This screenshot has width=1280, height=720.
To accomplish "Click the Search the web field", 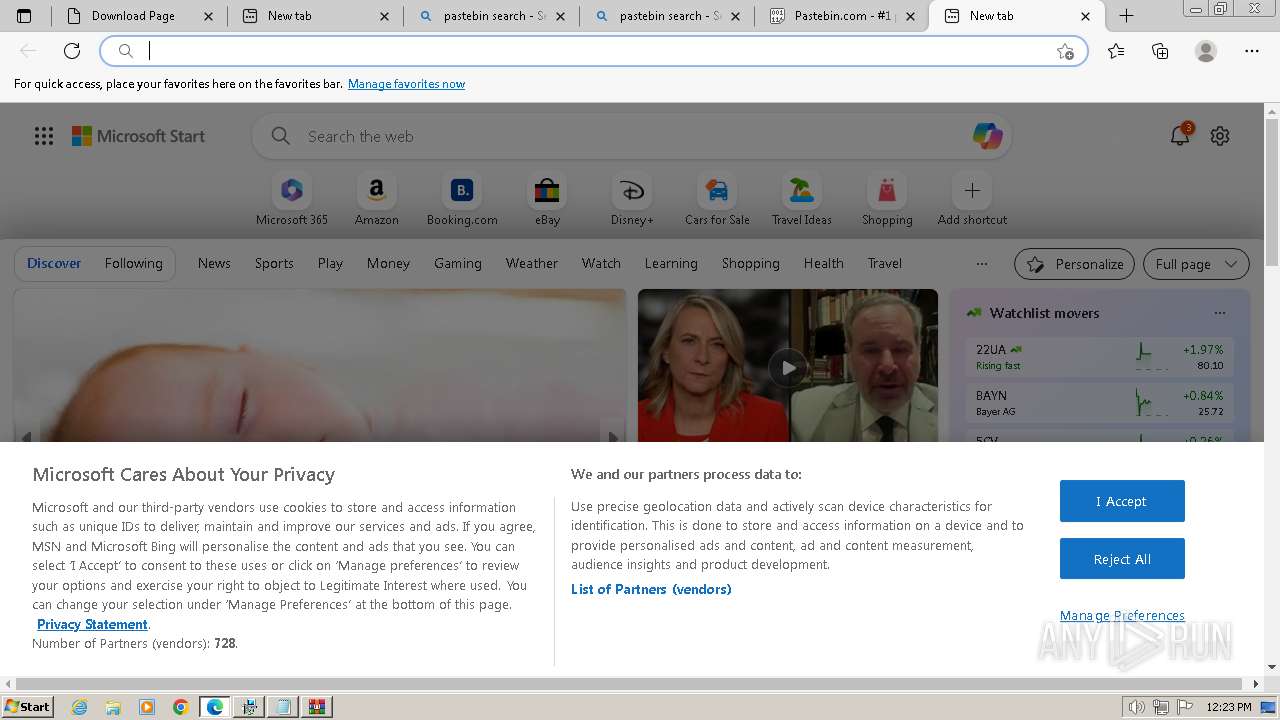I will (x=630, y=136).
